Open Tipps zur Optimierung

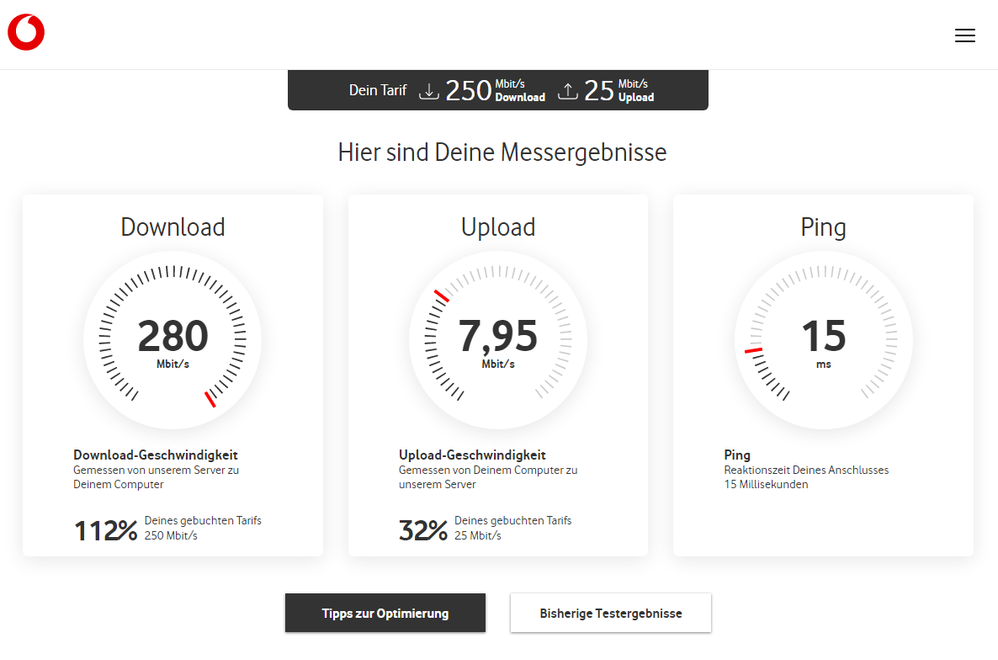(x=385, y=613)
